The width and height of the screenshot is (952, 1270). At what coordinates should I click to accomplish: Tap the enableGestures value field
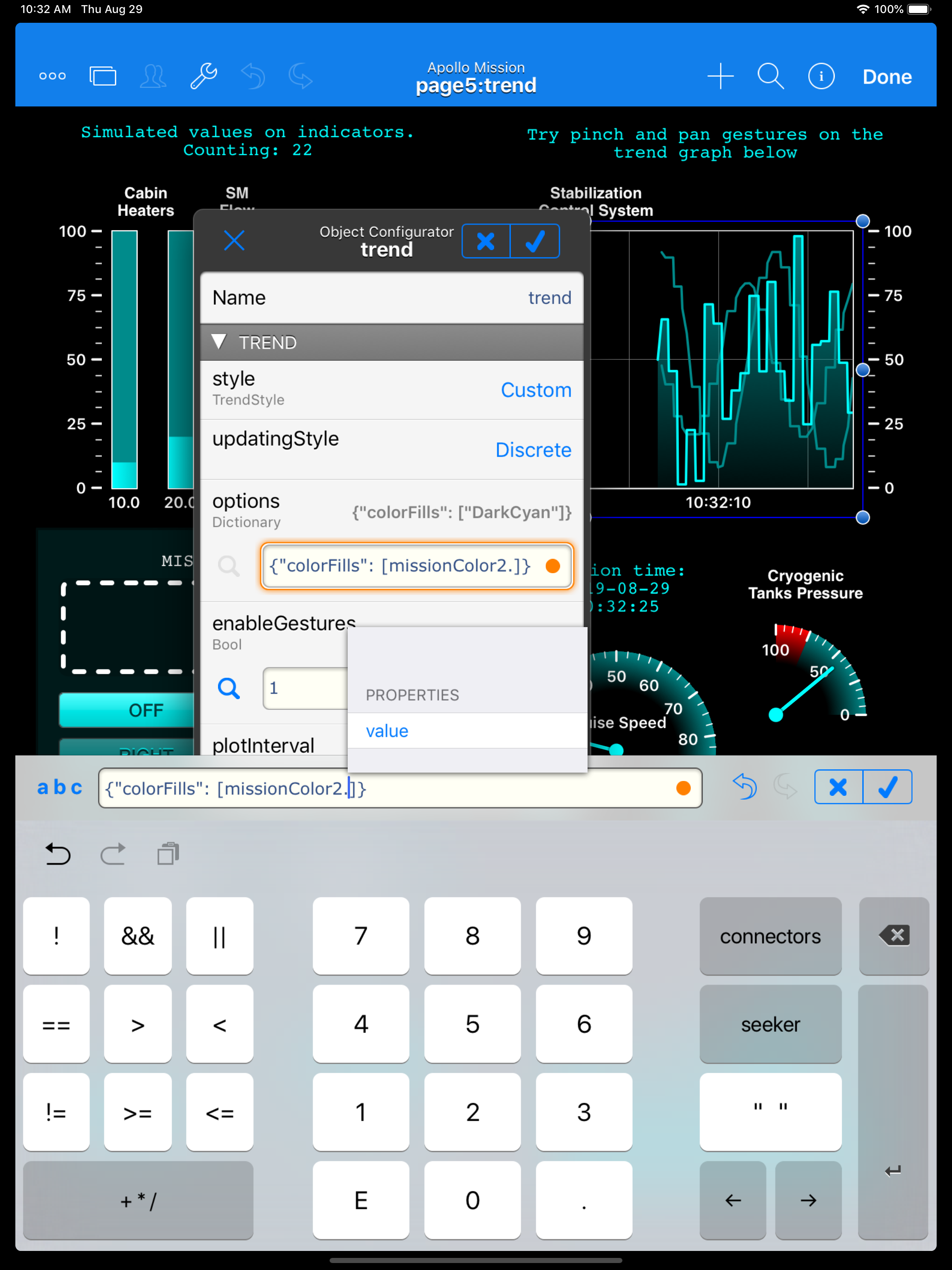(305, 688)
